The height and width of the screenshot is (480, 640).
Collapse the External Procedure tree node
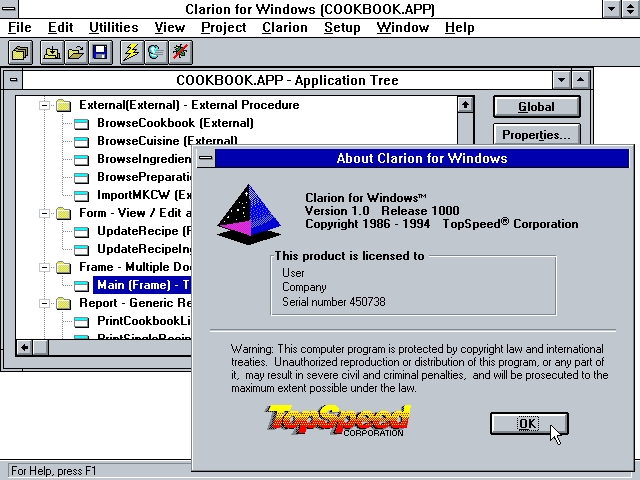[x=44, y=106]
